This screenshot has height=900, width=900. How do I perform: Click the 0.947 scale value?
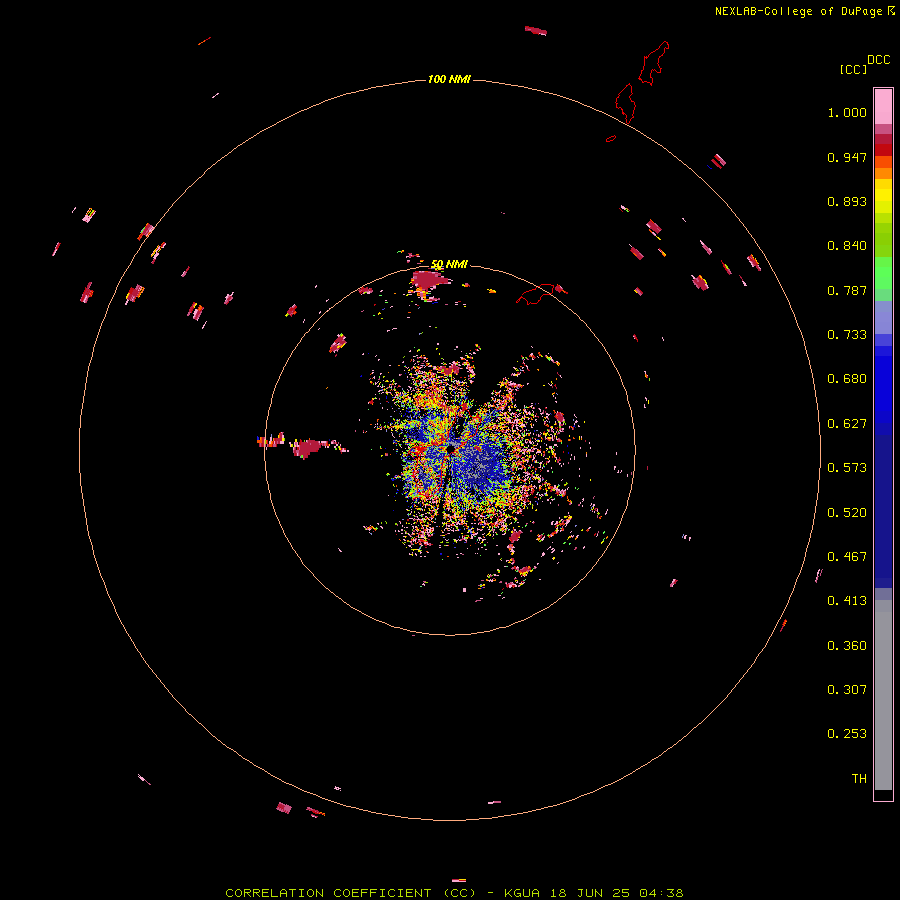coord(847,157)
